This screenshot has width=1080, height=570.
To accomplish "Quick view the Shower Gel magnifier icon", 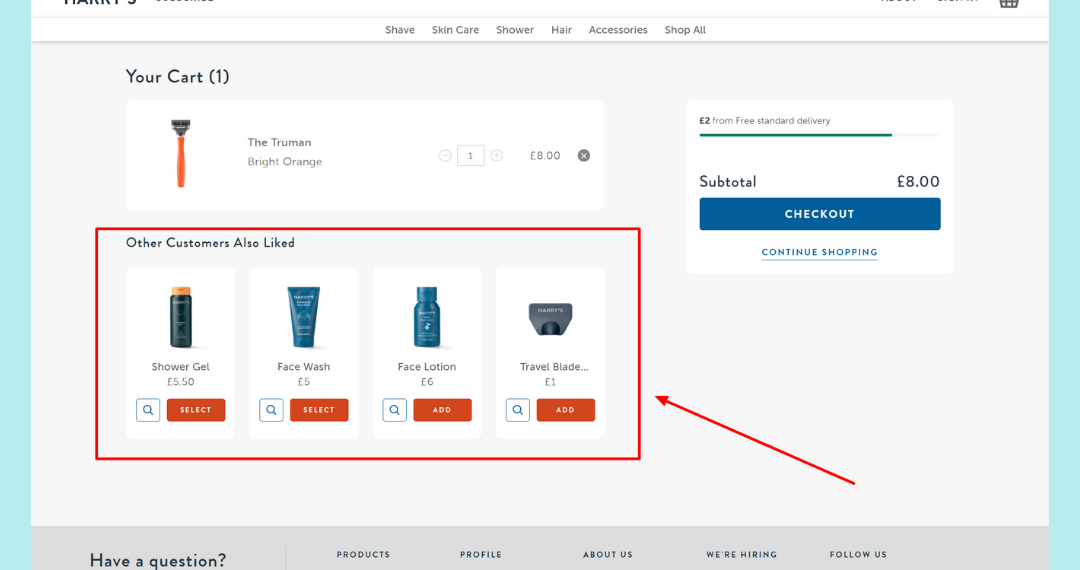I will pos(148,410).
